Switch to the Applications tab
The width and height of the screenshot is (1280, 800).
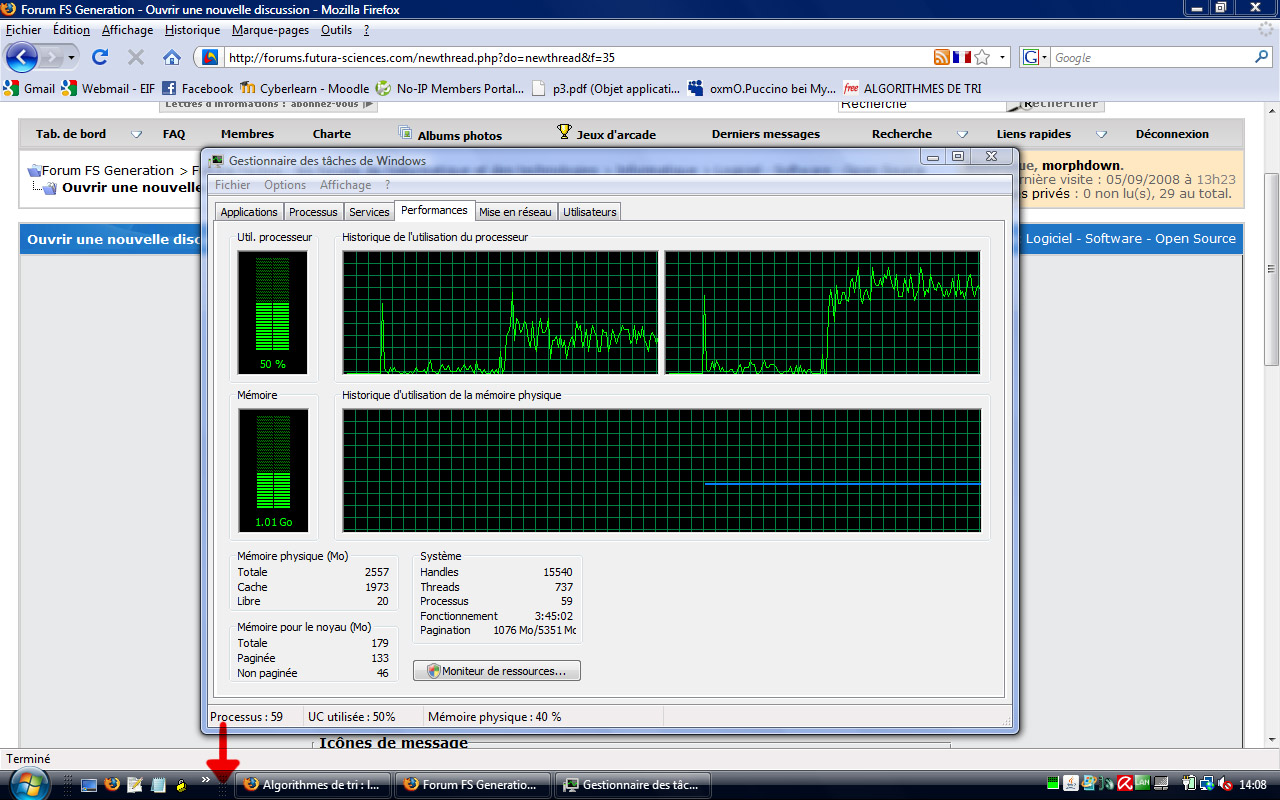pos(249,212)
